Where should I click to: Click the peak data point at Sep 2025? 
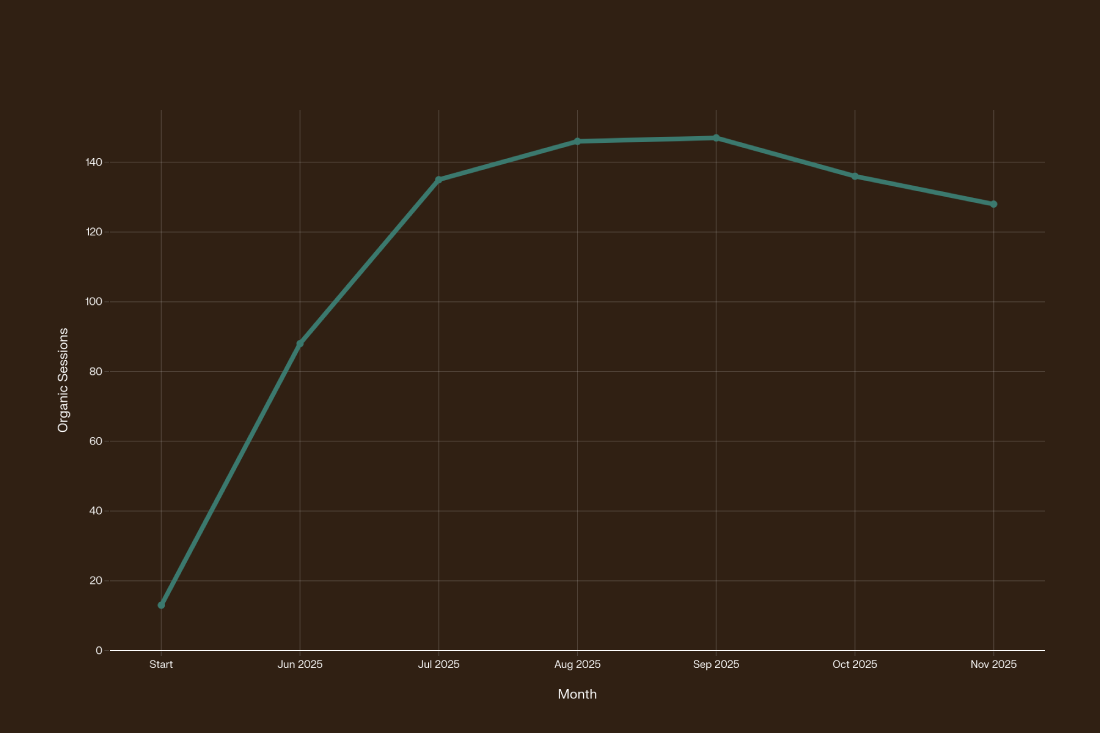[x=716, y=138]
